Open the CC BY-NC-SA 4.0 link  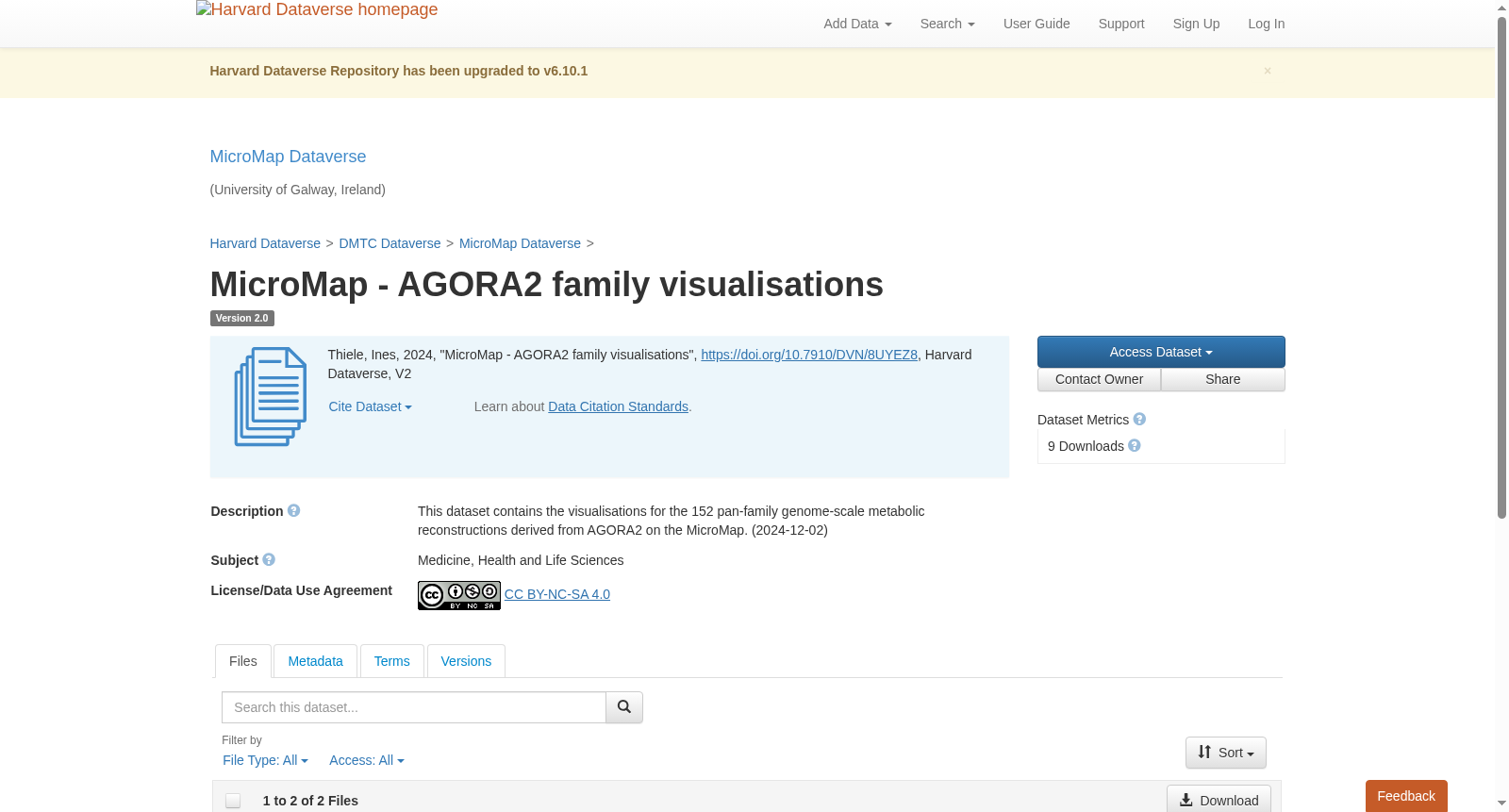[557, 594]
